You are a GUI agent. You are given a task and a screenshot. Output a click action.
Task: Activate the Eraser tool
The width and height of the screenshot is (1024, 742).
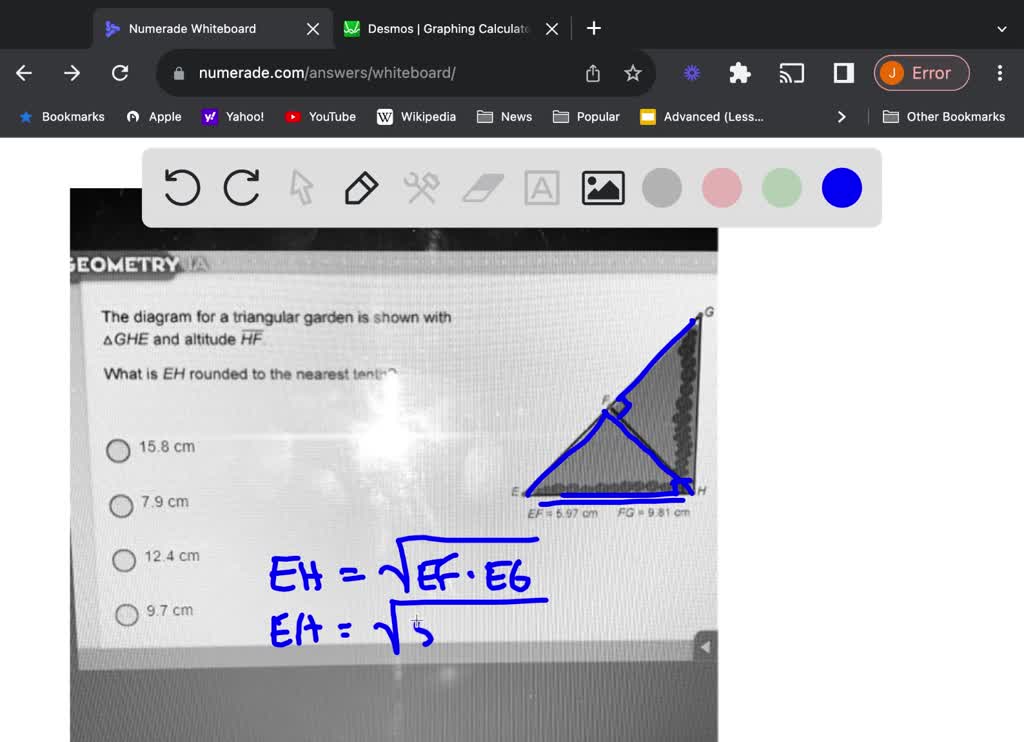pyautogui.click(x=481, y=187)
